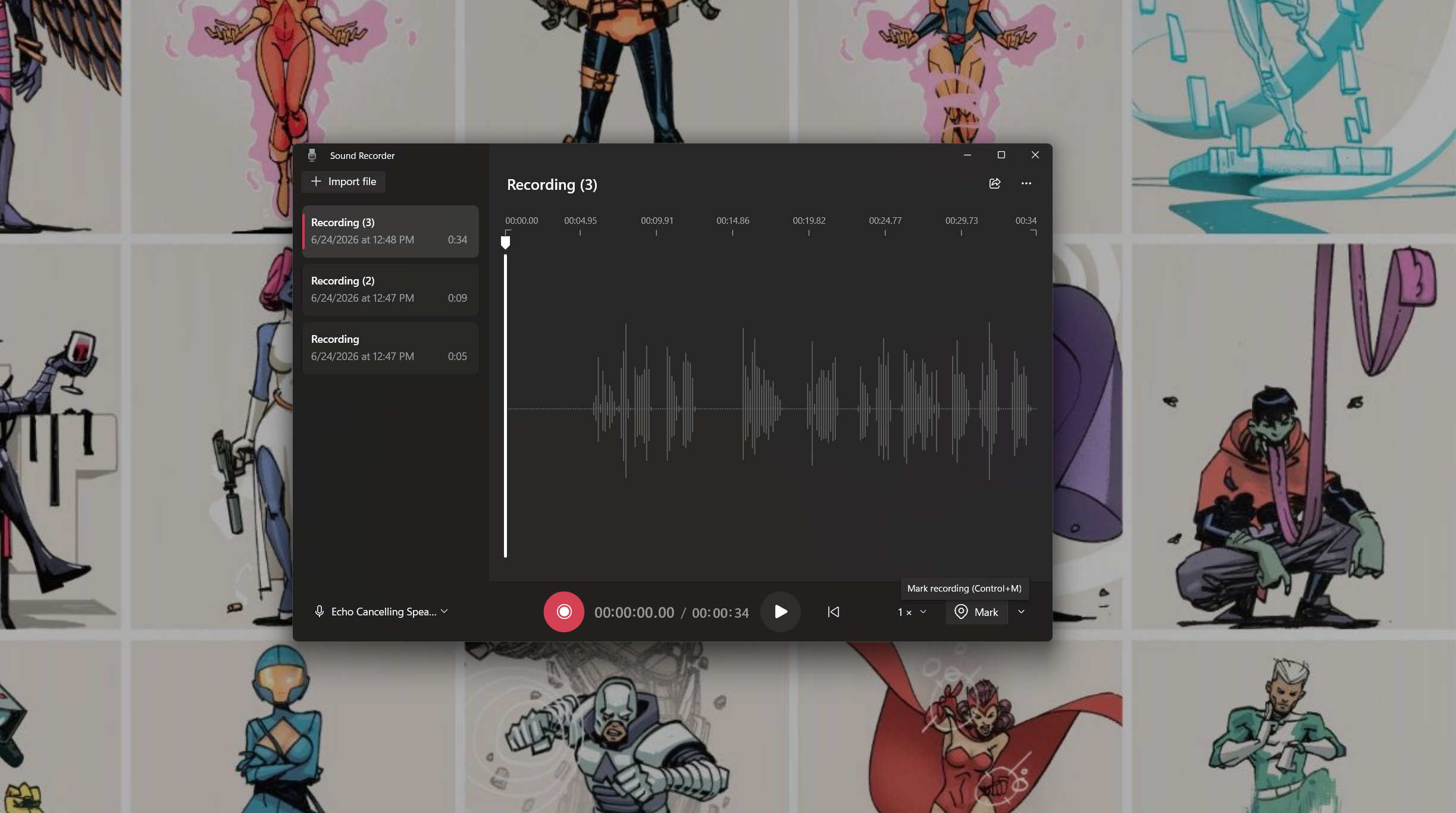Start a new recording with red record button
The height and width of the screenshot is (813, 1456).
pos(563,611)
